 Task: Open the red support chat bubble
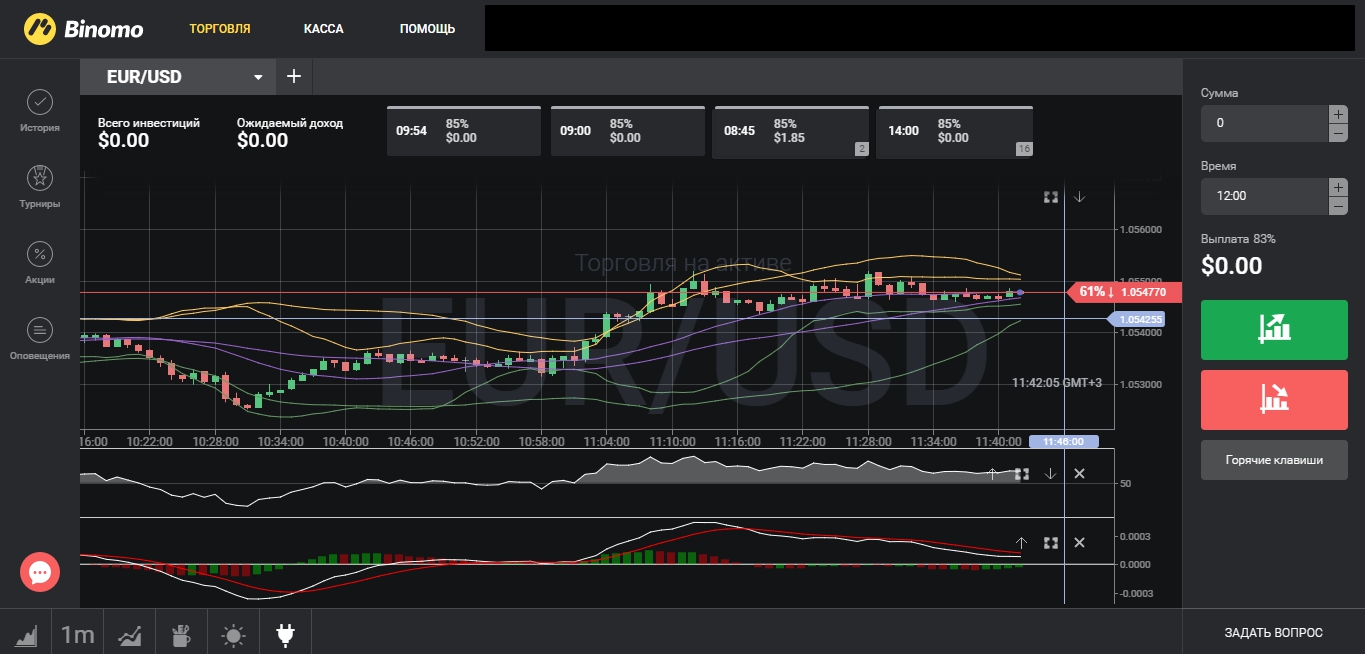[x=40, y=572]
